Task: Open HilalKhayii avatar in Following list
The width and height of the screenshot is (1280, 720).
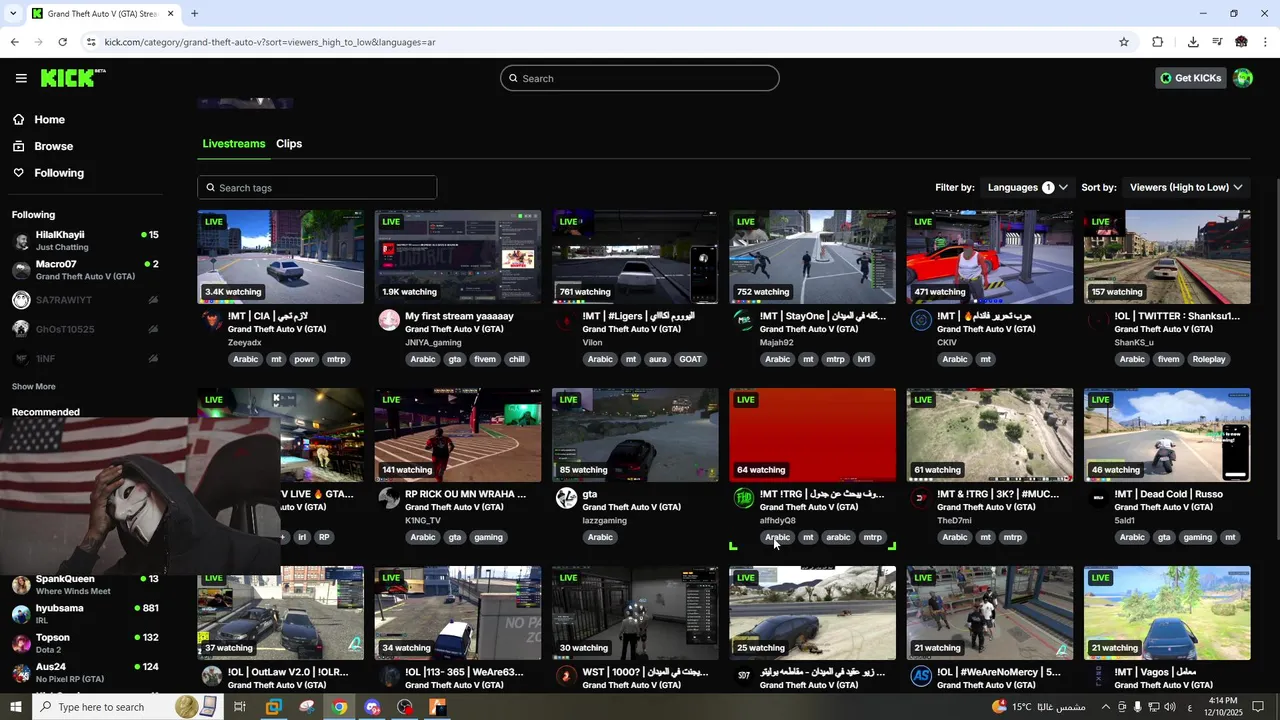Action: pos(21,241)
